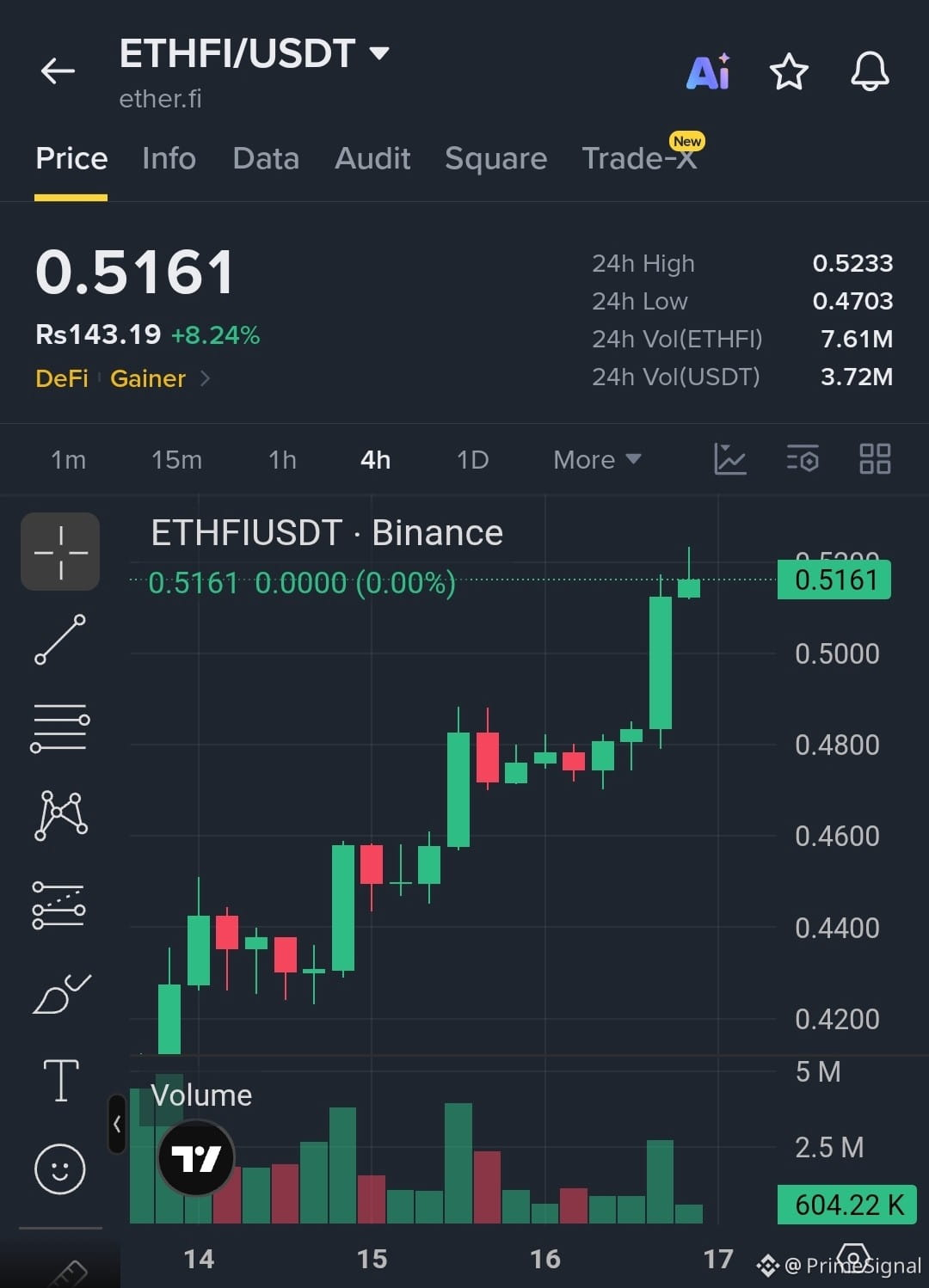
Task: Expand the ETHFI/USDT pair dropdown
Action: [x=378, y=53]
